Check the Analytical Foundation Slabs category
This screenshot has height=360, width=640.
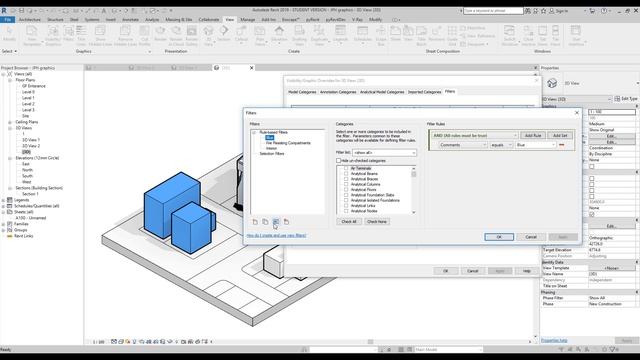click(346, 195)
